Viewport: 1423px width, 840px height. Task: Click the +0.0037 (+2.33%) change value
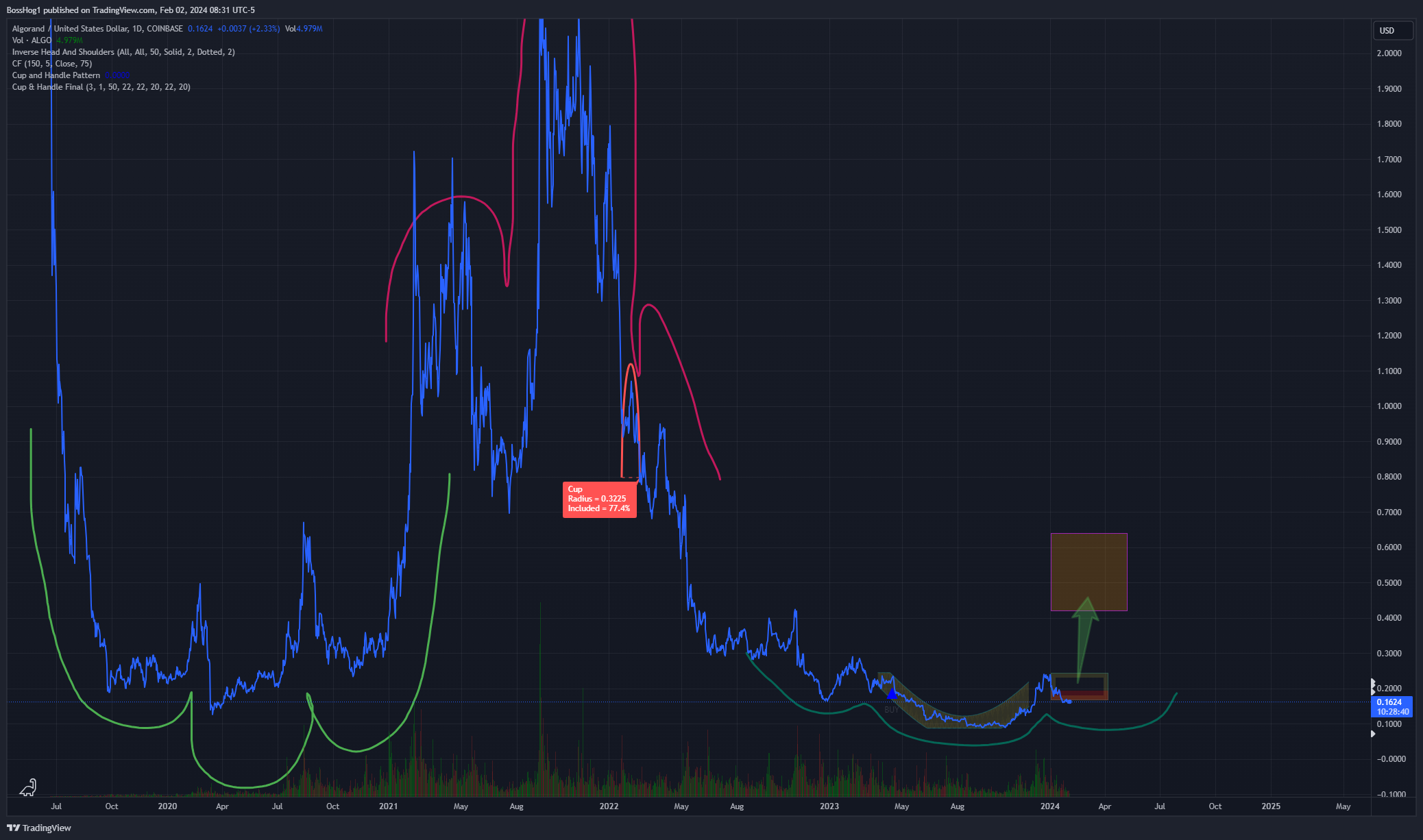(248, 29)
